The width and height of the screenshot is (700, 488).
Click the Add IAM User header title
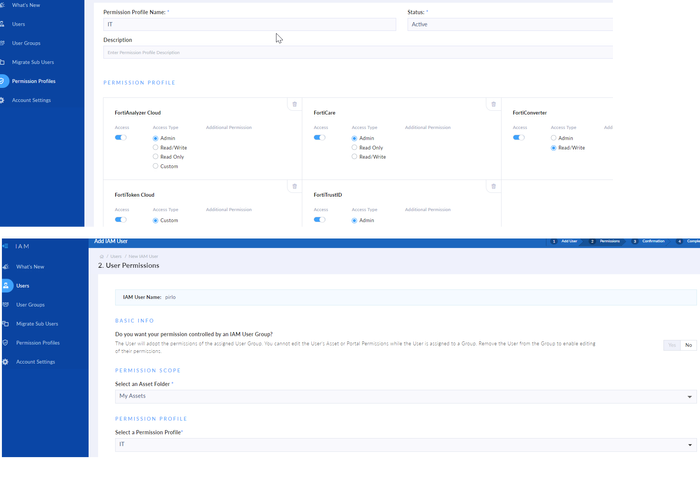click(111, 241)
